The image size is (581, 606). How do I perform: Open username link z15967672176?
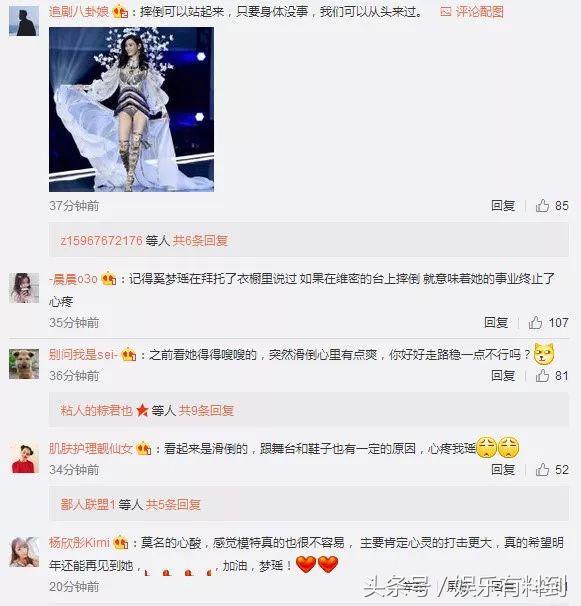coord(102,240)
